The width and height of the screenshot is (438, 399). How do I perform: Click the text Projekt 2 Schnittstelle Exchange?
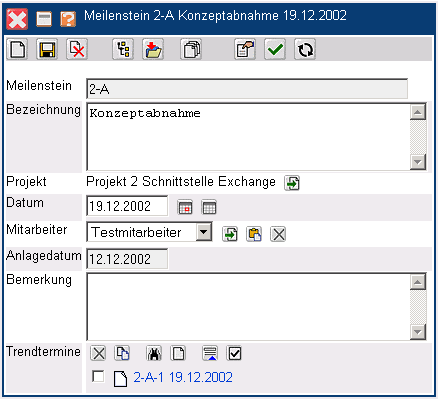181,182
